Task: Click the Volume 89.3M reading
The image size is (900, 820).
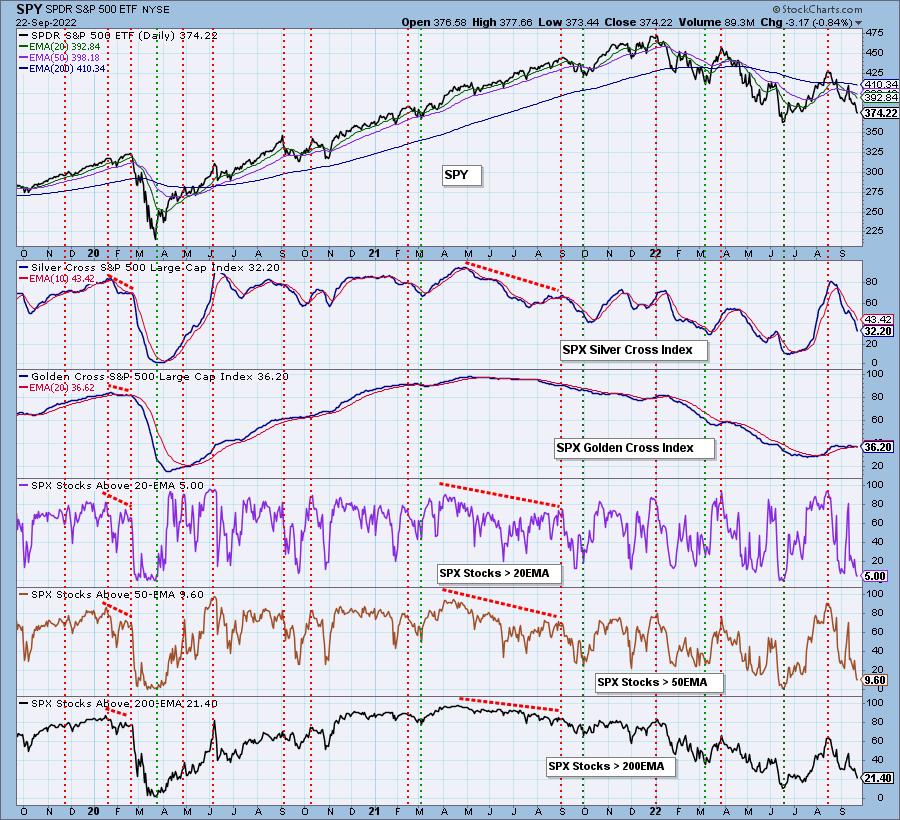Action: coord(716,22)
